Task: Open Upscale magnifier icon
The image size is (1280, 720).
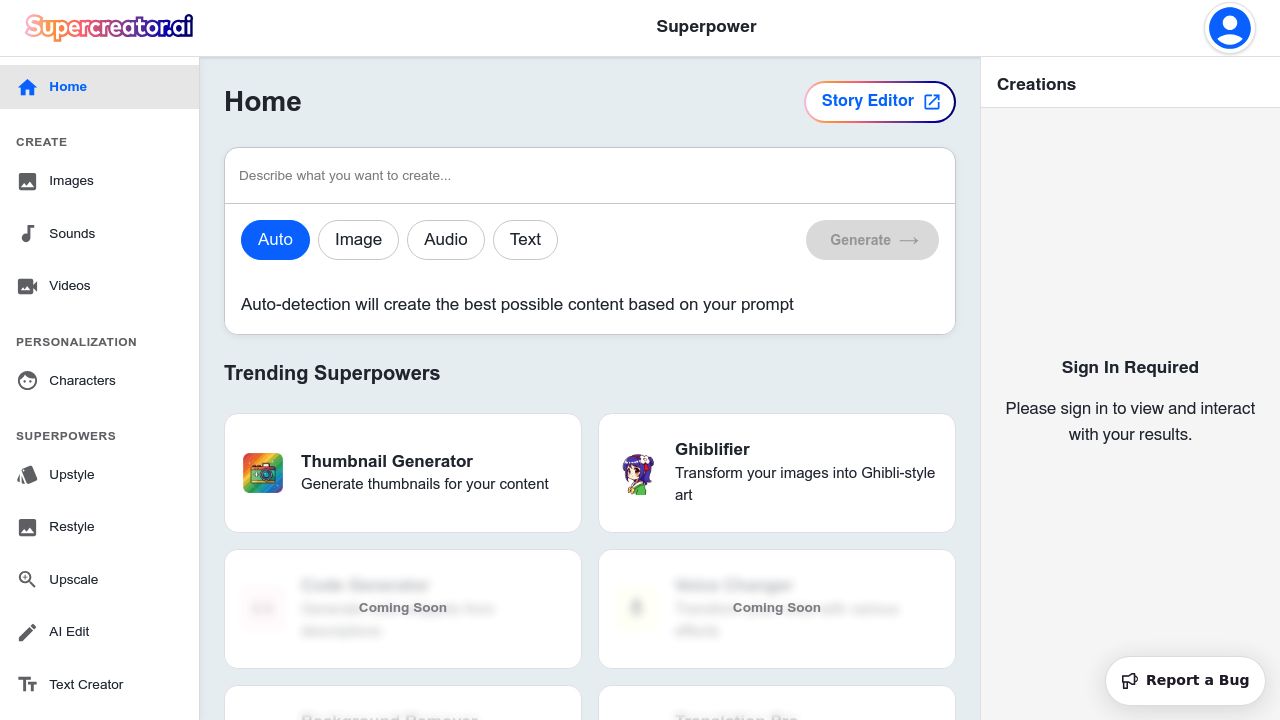Action: (28, 580)
